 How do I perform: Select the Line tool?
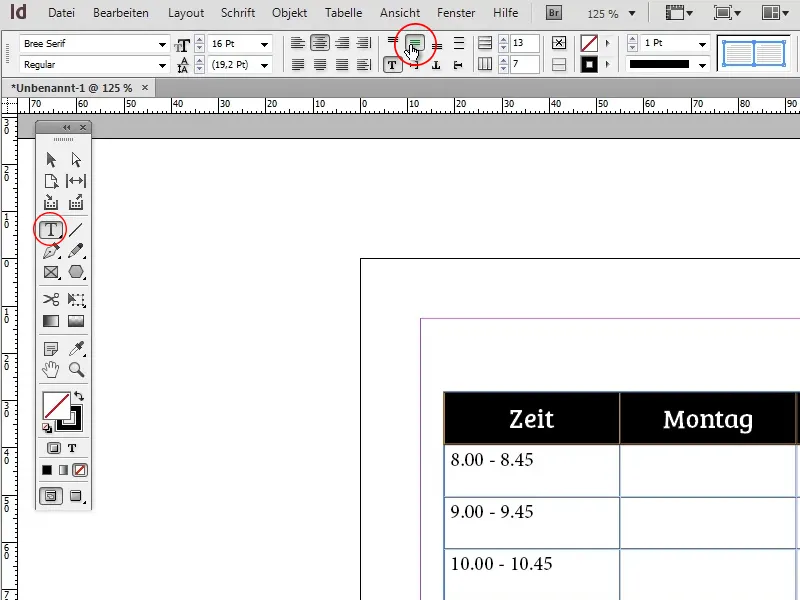(x=76, y=230)
